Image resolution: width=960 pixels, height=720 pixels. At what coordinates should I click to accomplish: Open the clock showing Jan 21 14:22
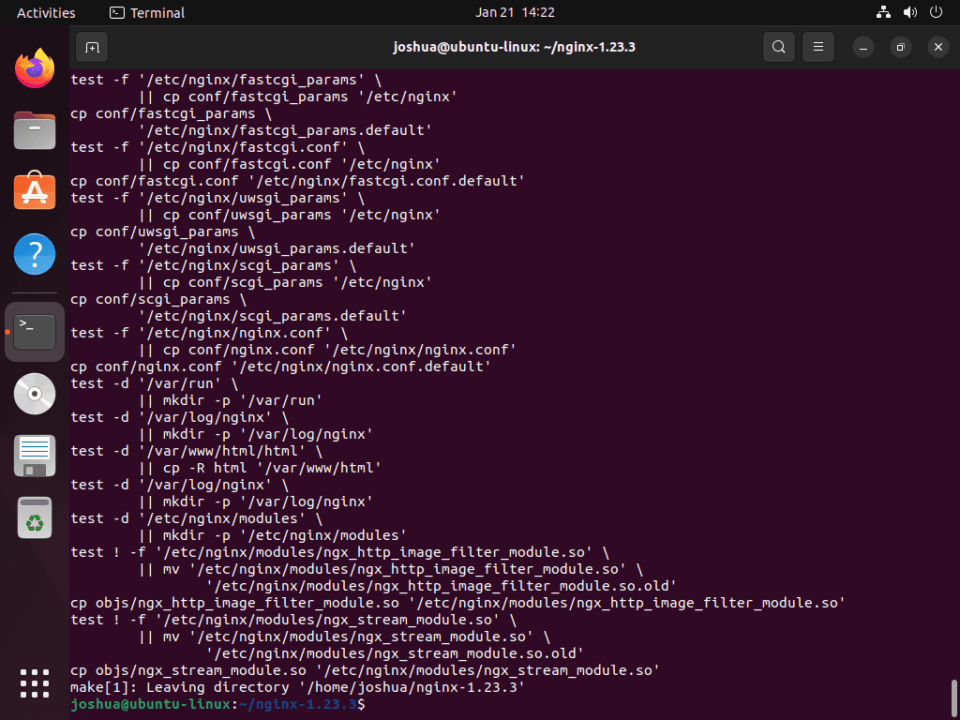pyautogui.click(x=515, y=12)
